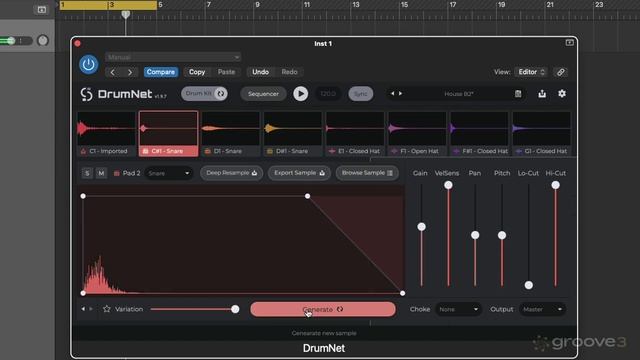Toggle the Sync button
640x360 pixels.
[x=360, y=94]
